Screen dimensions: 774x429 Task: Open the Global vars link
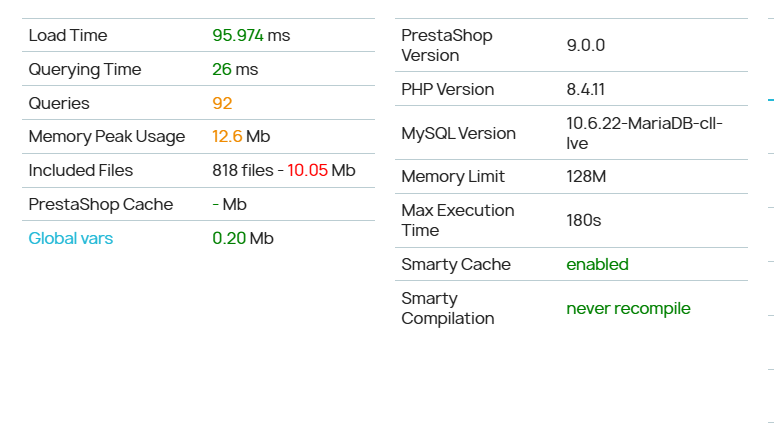(x=71, y=238)
